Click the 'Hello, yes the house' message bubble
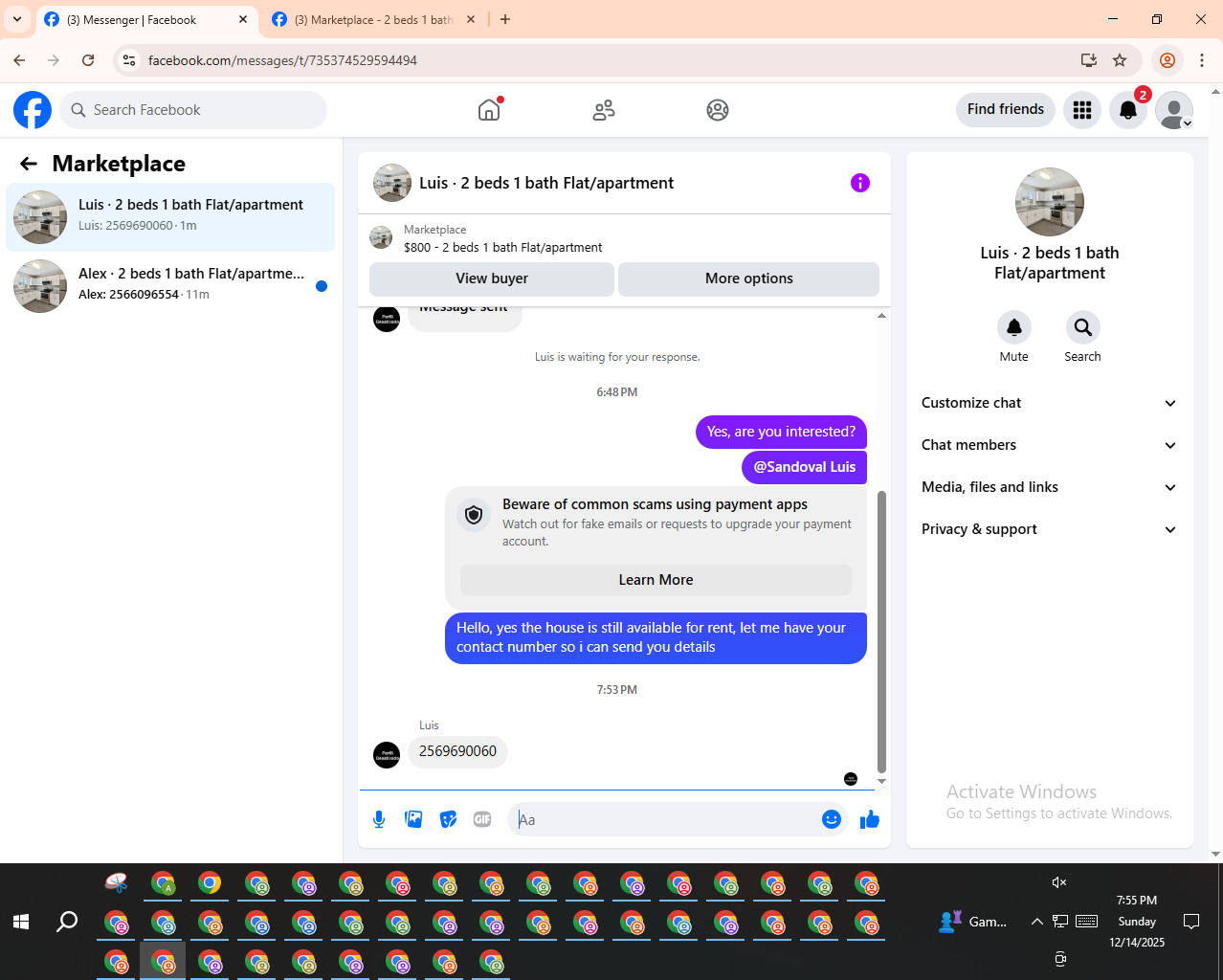This screenshot has height=980, width=1223. [656, 637]
